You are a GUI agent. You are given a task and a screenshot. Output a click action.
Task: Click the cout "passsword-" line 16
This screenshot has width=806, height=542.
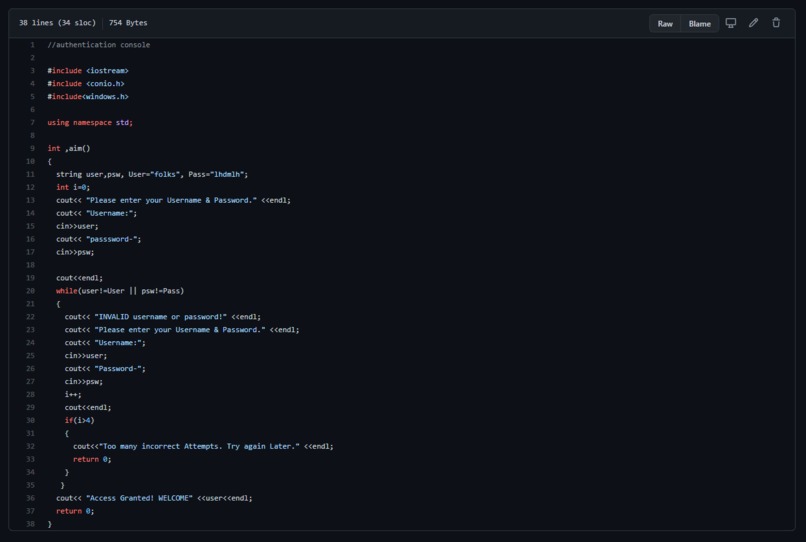pos(99,239)
